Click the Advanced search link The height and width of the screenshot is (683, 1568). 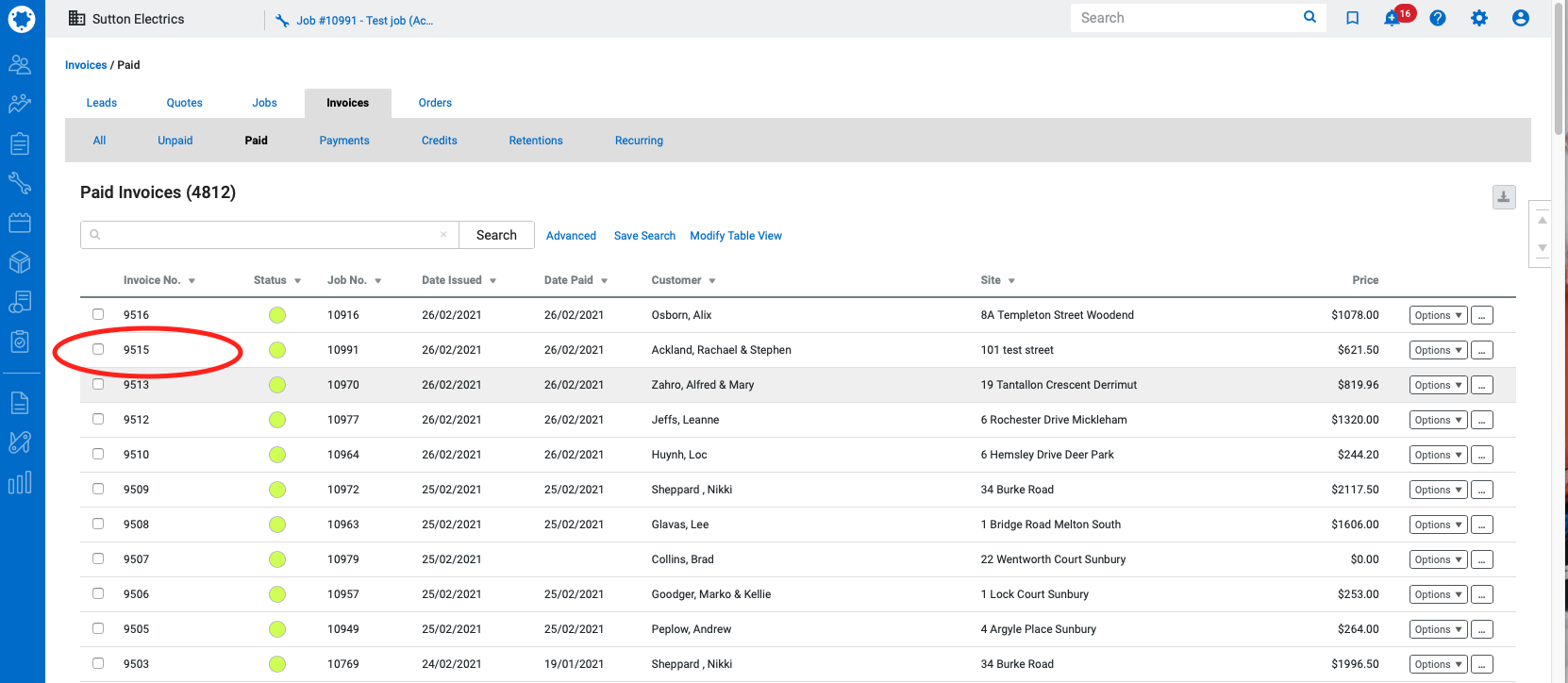[571, 236]
